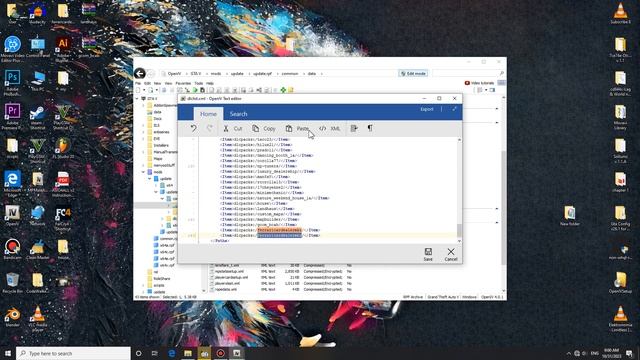Click the OpenIV search field
This screenshot has width=640, height=360.
coord(468,73)
